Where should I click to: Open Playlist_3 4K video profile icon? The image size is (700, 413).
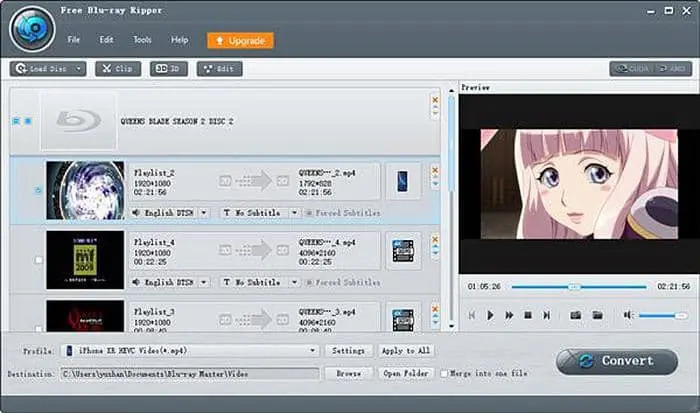(x=403, y=318)
